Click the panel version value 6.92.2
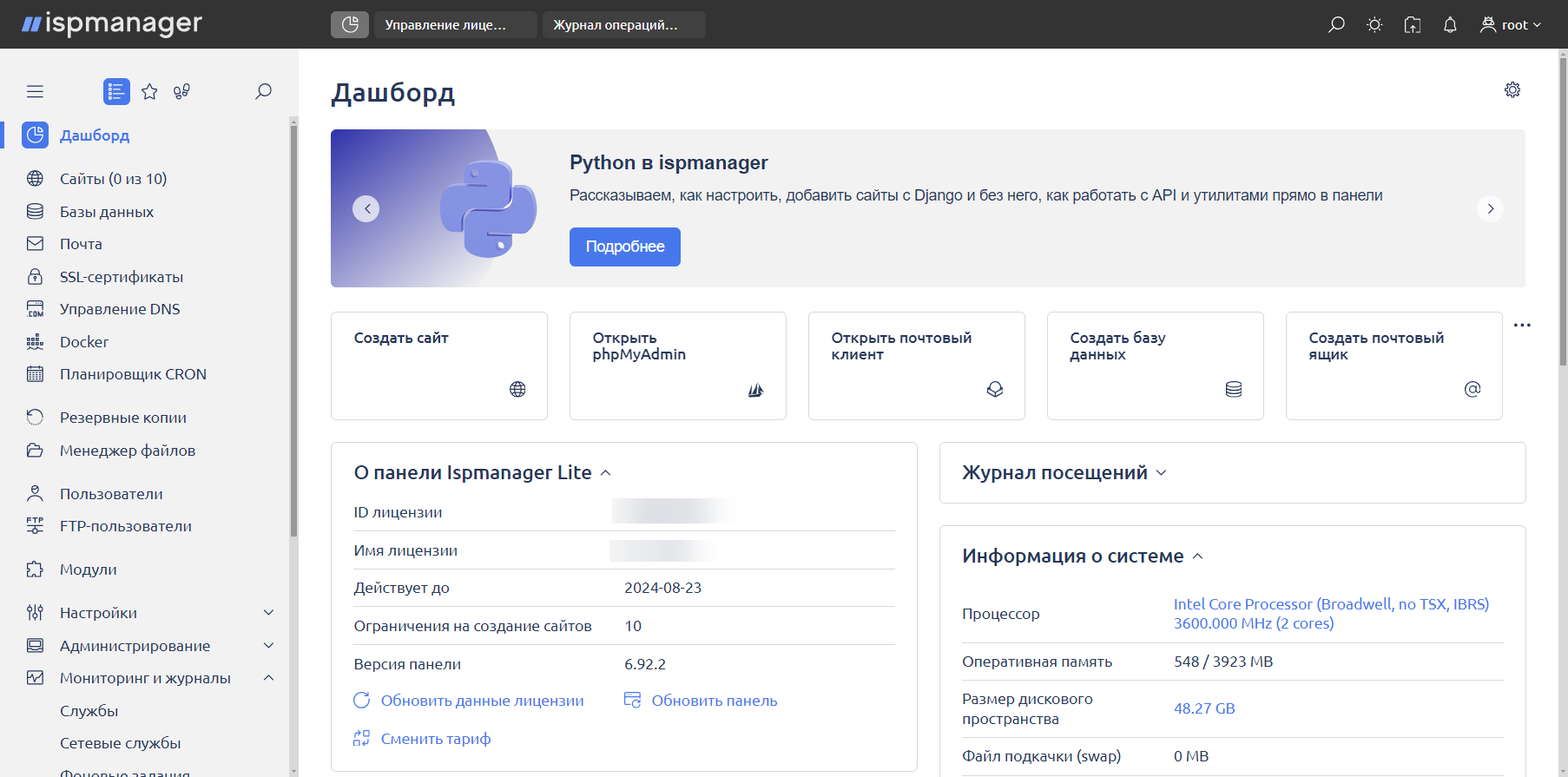Screen dimensions: 1568x777 645,664
